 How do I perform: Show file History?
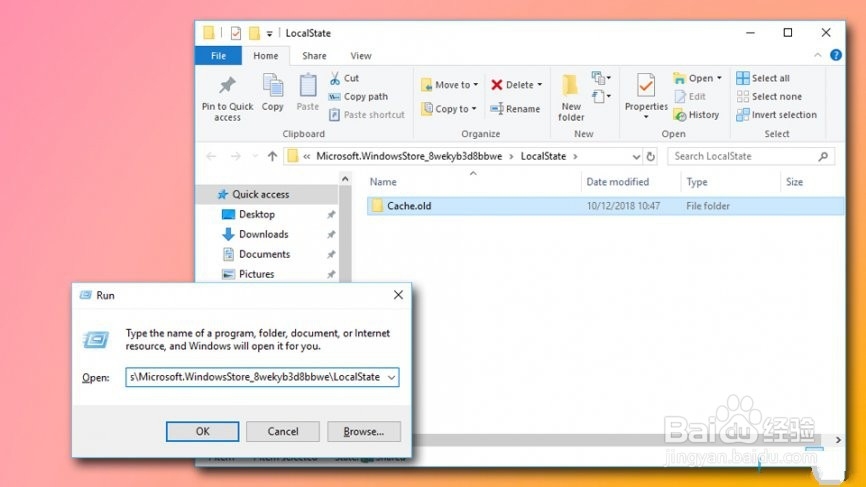[x=696, y=115]
